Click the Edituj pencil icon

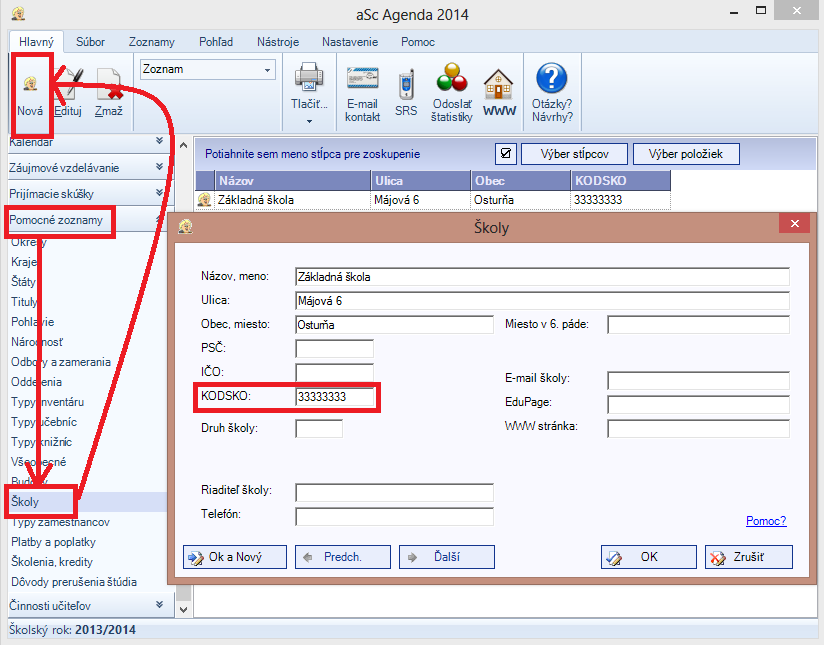coord(69,85)
